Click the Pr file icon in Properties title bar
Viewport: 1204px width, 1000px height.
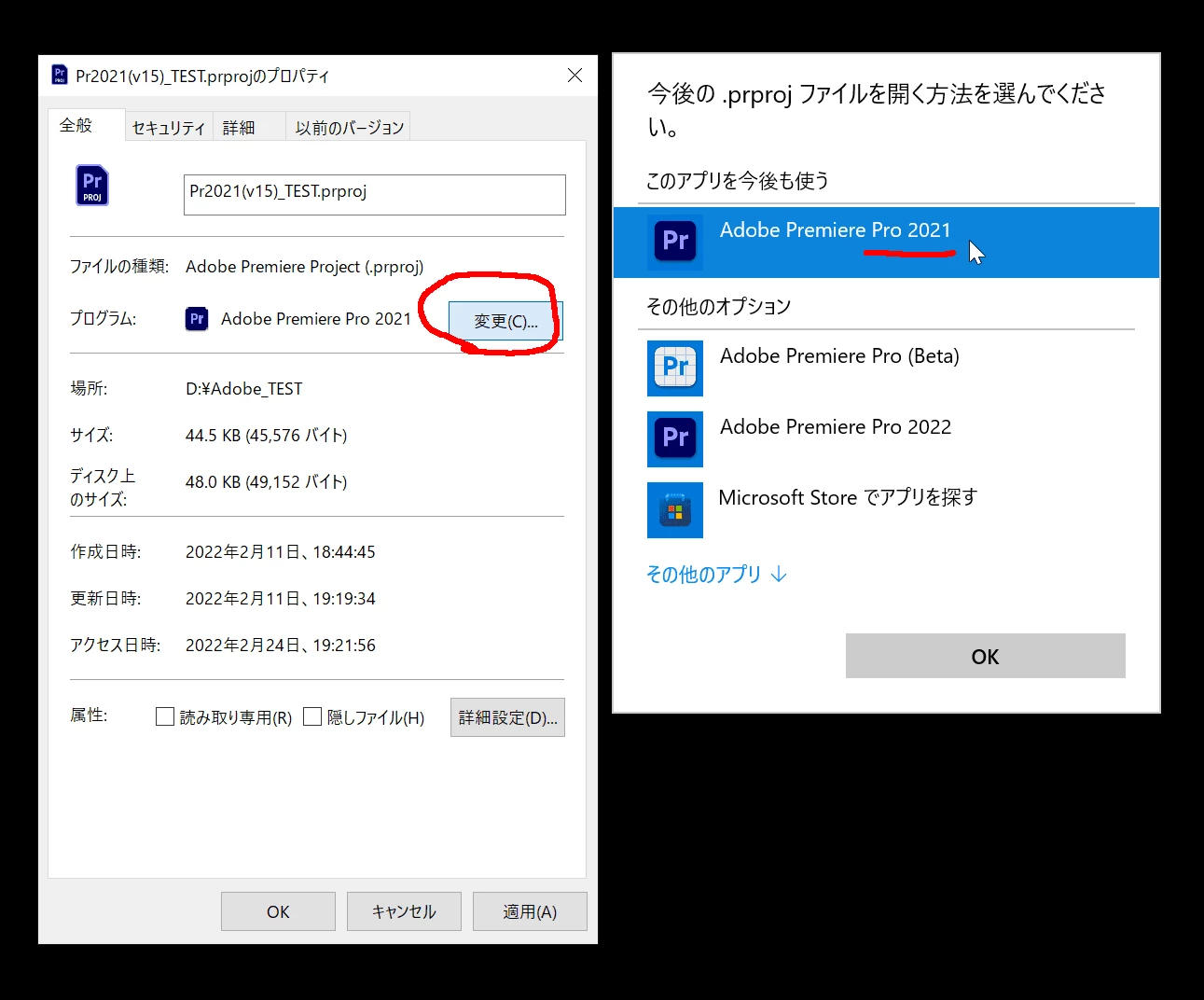click(x=60, y=75)
